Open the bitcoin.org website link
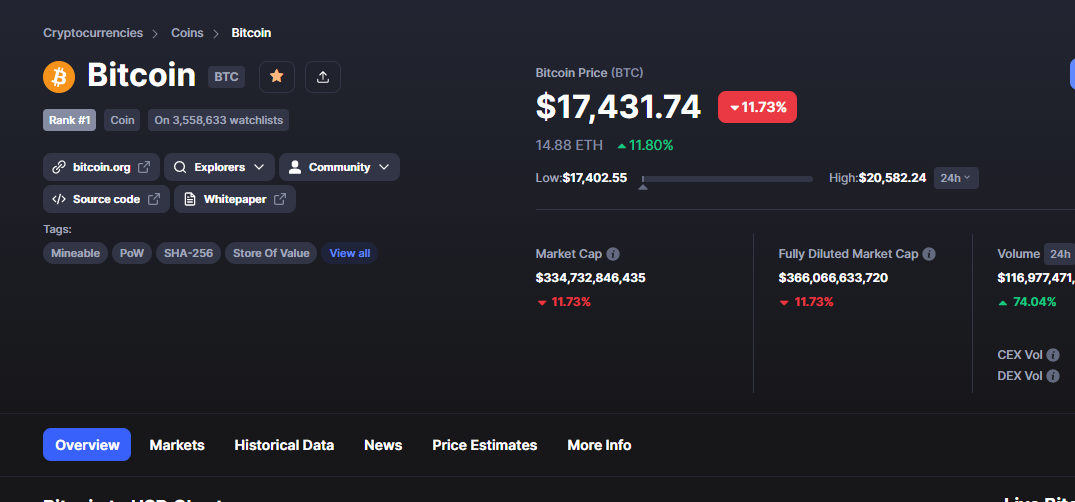 (101, 167)
